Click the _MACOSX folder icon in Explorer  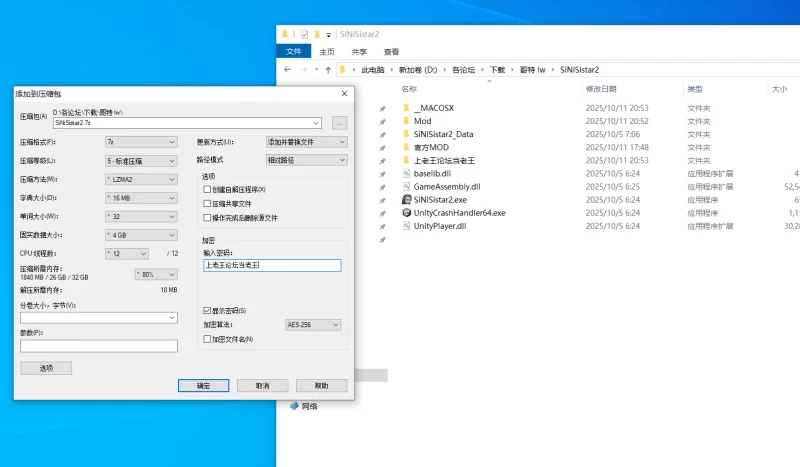406,108
